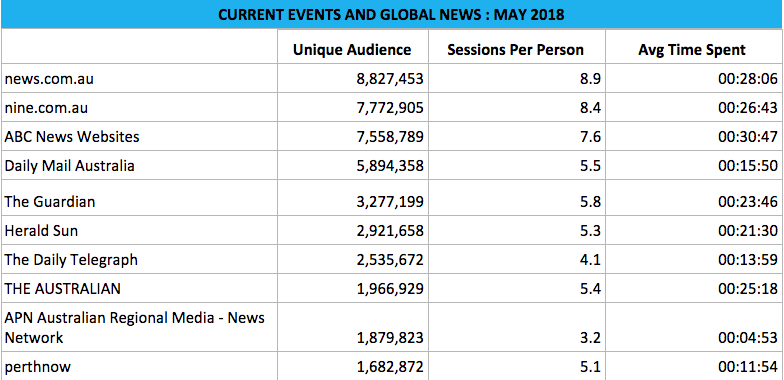The height and width of the screenshot is (380, 784).
Task: Select the time value 00:30:47
Action: coord(748,137)
